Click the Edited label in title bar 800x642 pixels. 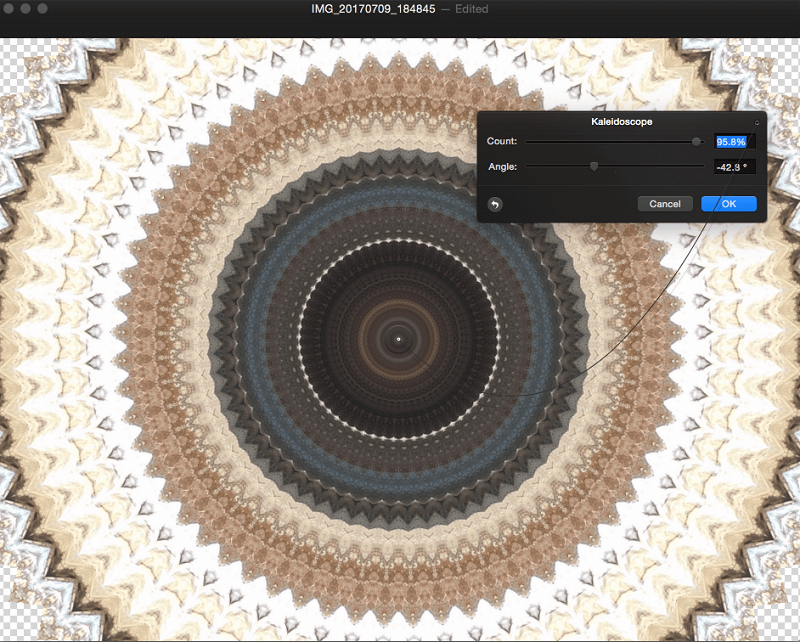[471, 9]
